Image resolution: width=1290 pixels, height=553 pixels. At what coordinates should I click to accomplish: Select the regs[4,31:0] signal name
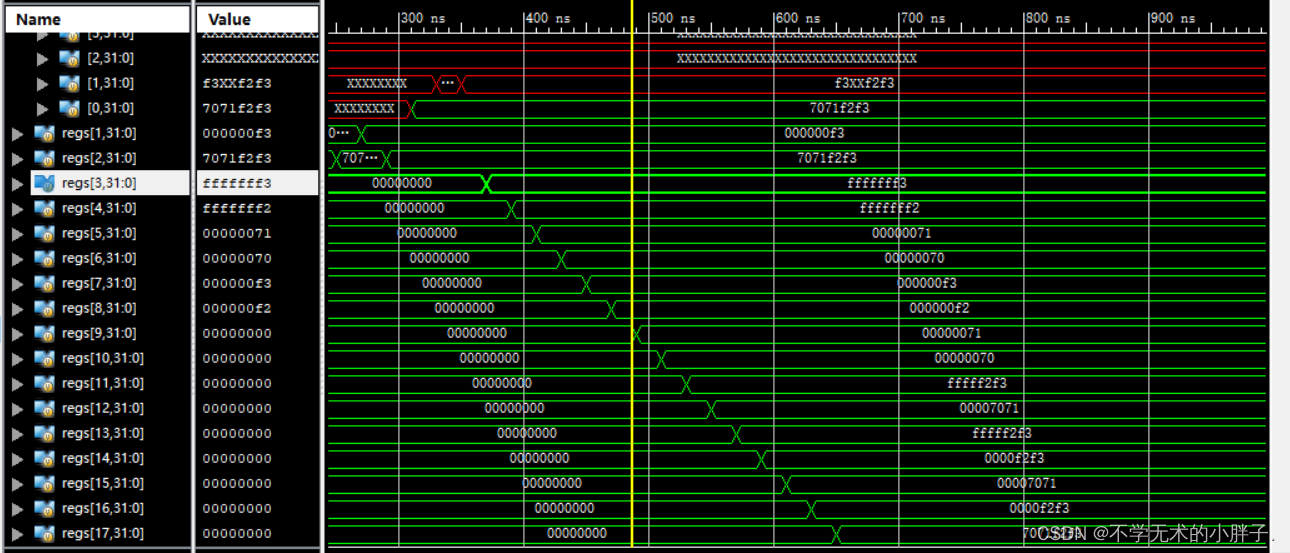coord(99,208)
